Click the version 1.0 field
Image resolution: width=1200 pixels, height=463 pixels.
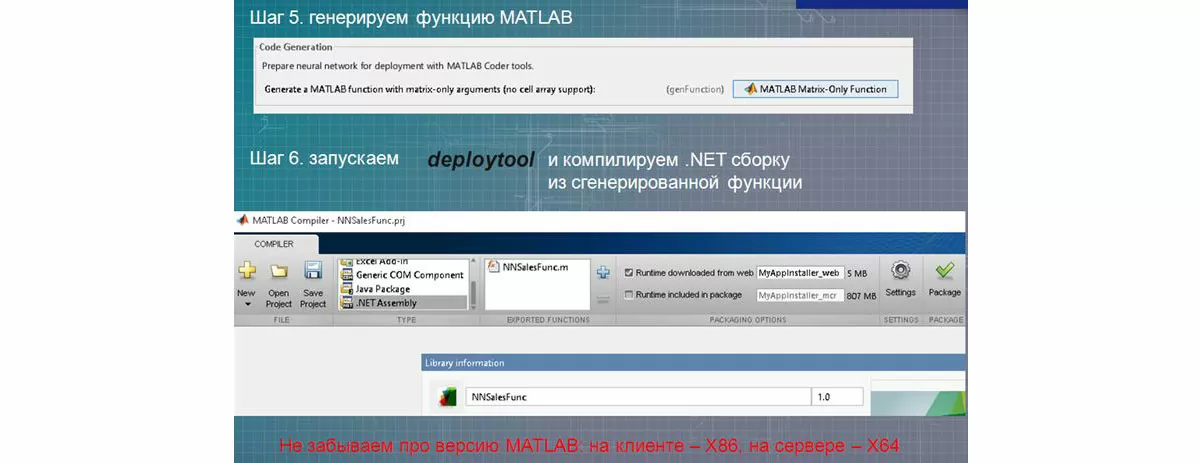[838, 397]
